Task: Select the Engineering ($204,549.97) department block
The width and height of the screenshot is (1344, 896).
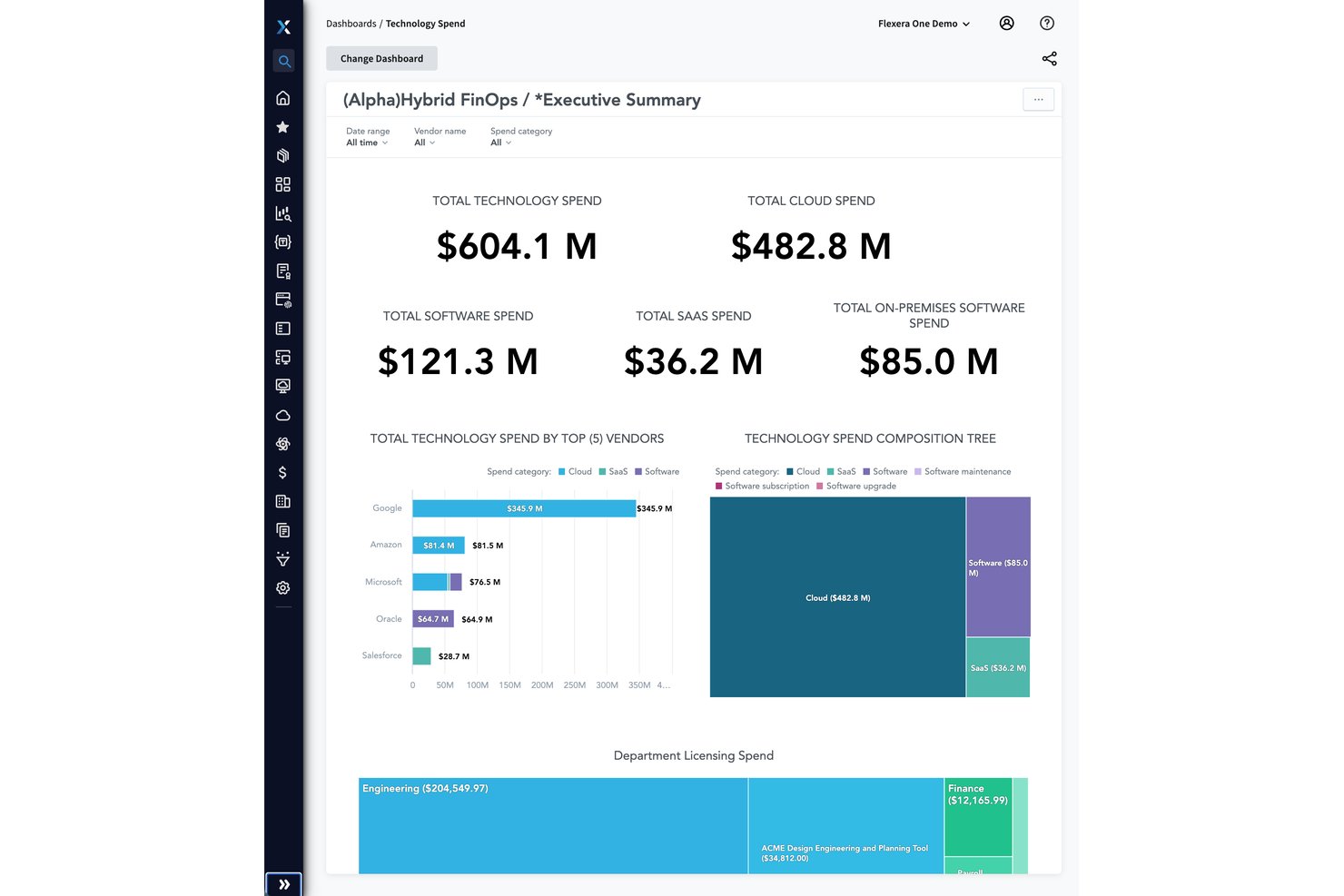Action: 553,826
